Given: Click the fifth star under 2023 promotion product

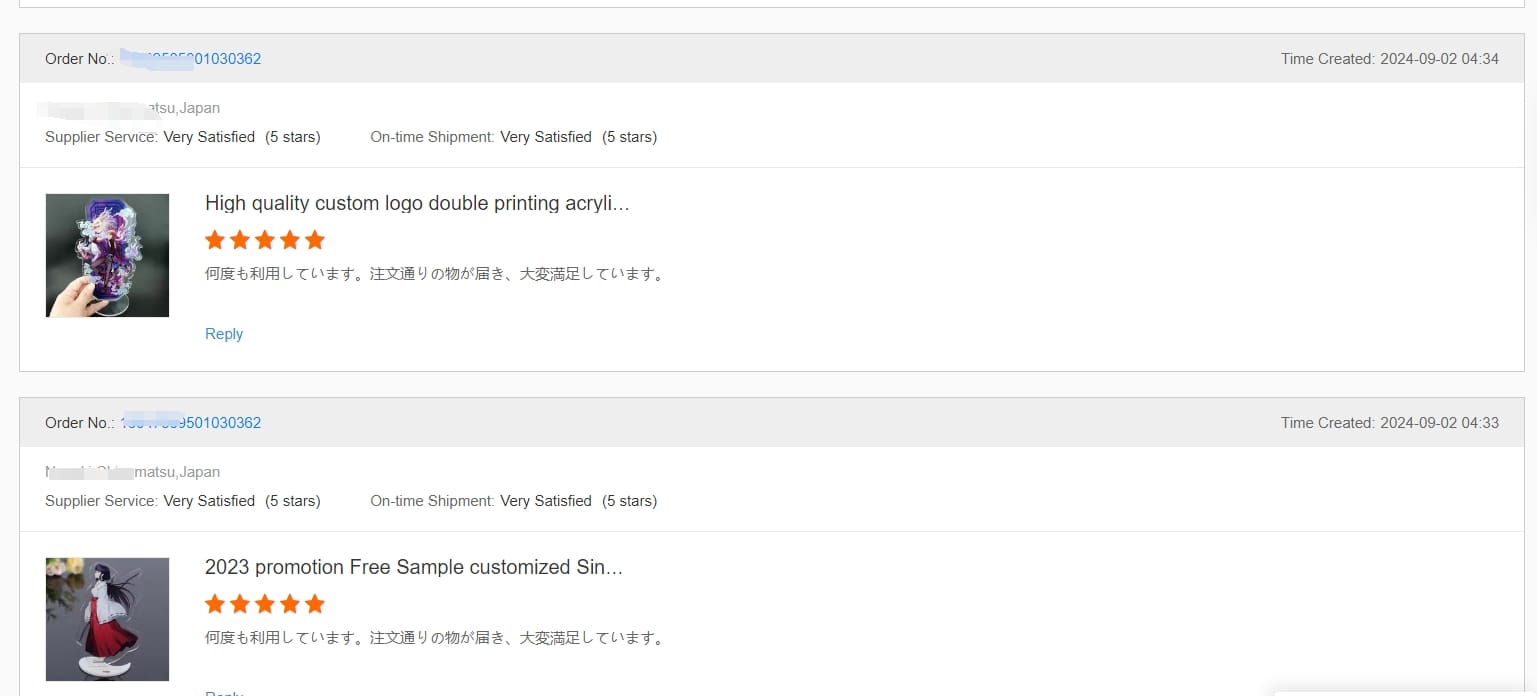Looking at the screenshot, I should pos(315,604).
